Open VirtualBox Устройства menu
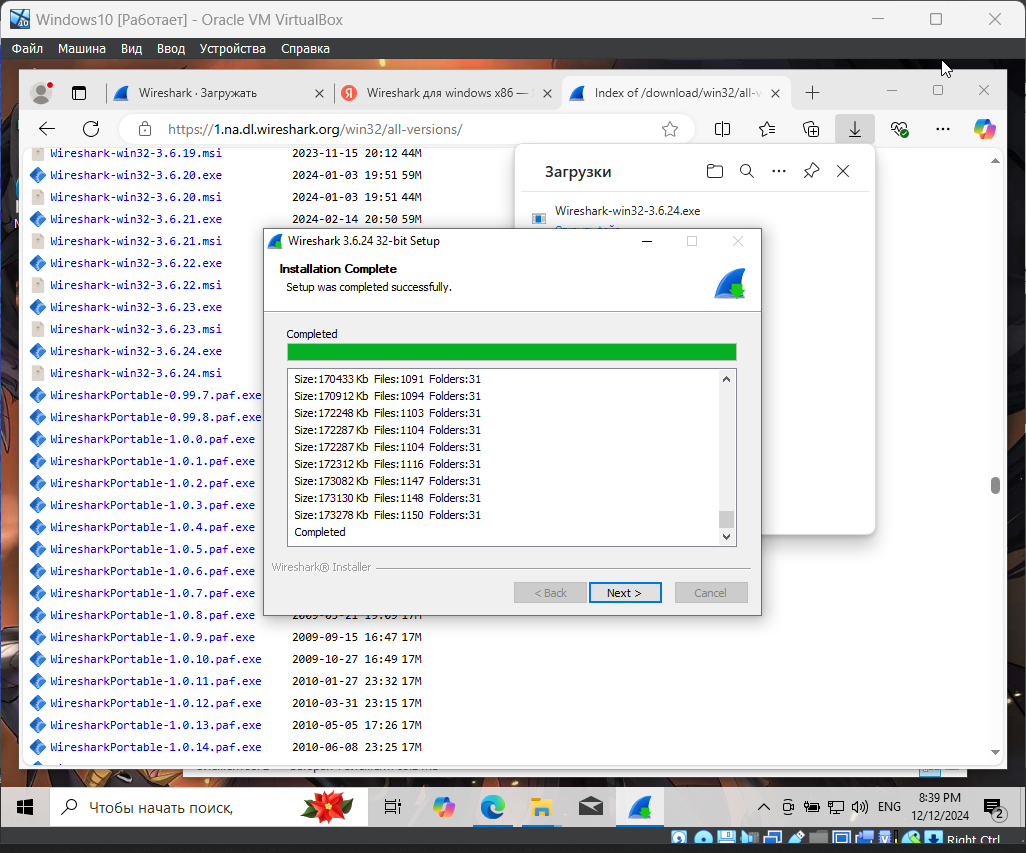The image size is (1026, 853). [x=232, y=48]
